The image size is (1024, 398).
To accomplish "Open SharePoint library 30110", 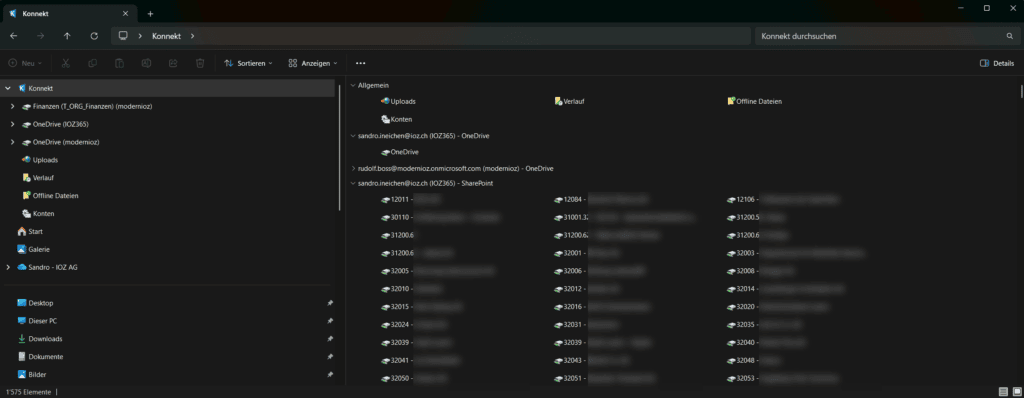I will [441, 217].
